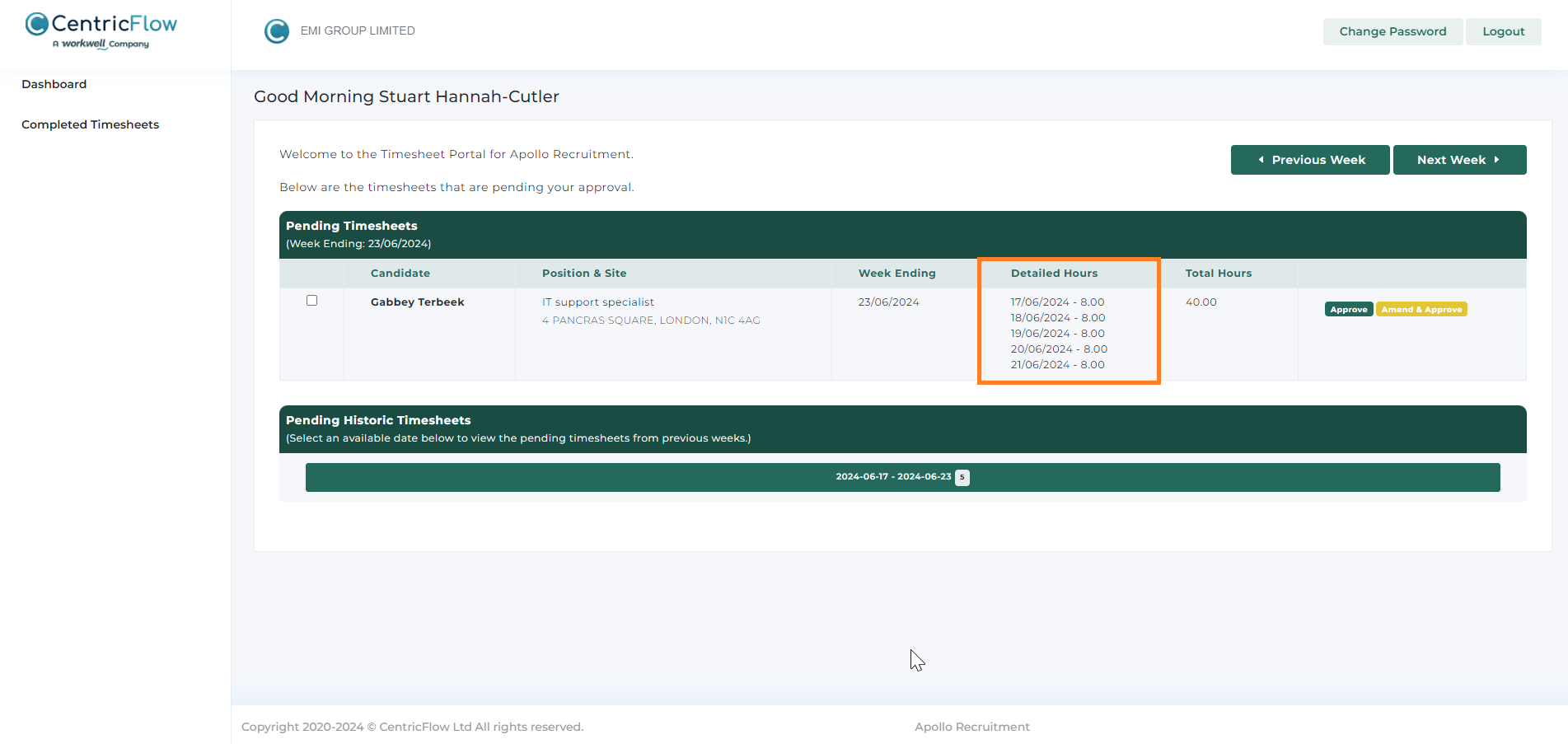1568x744 pixels.
Task: Click the count badge on historic week bar
Action: point(962,477)
